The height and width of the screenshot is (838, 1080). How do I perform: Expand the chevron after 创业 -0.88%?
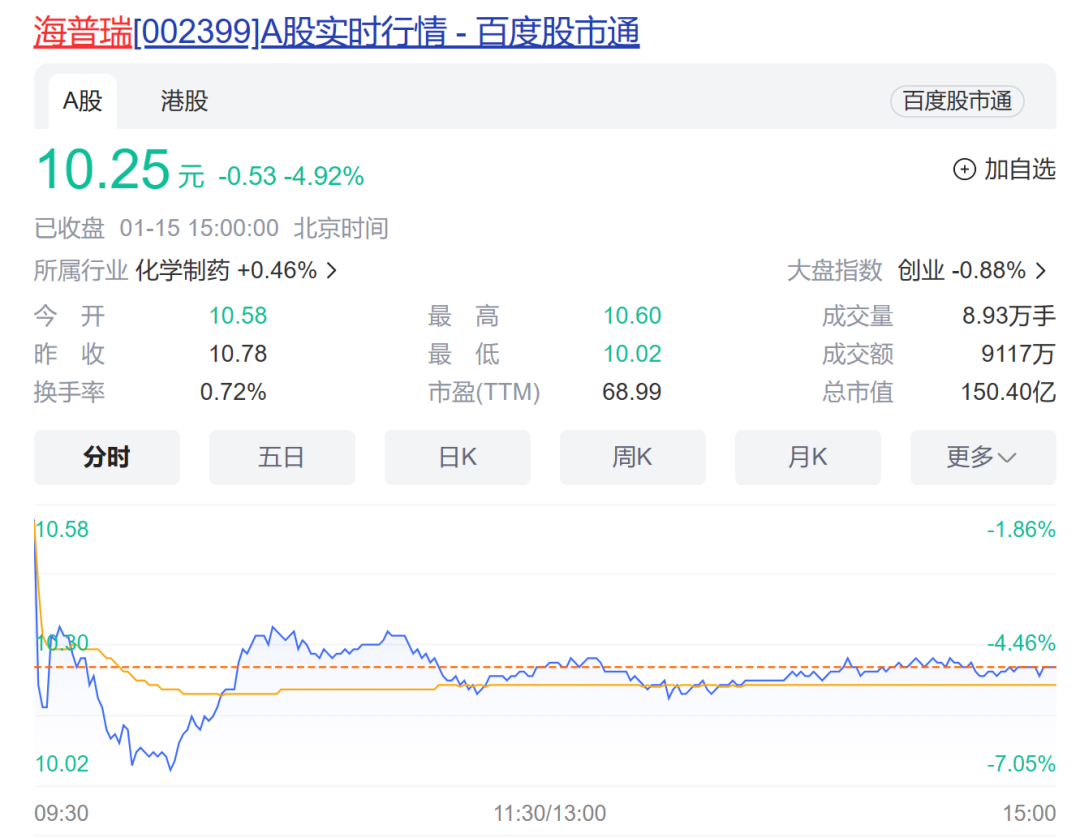pos(1041,271)
